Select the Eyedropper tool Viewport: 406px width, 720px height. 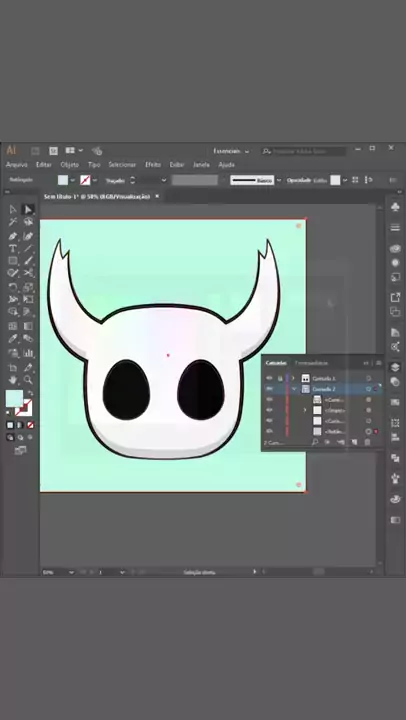click(x=13, y=339)
